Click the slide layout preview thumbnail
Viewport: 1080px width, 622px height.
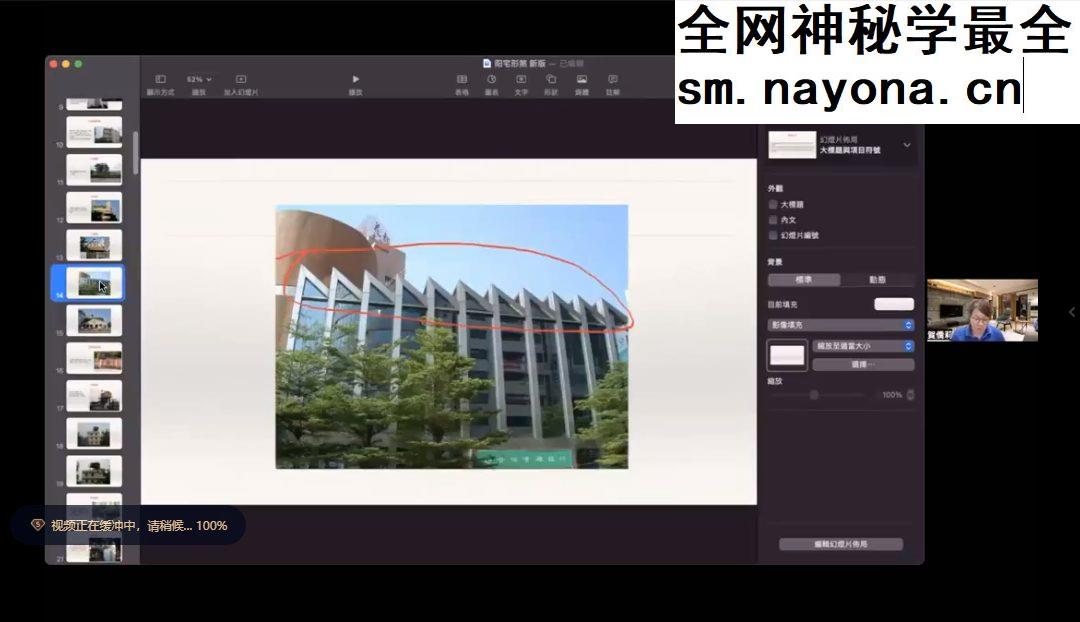tap(792, 145)
